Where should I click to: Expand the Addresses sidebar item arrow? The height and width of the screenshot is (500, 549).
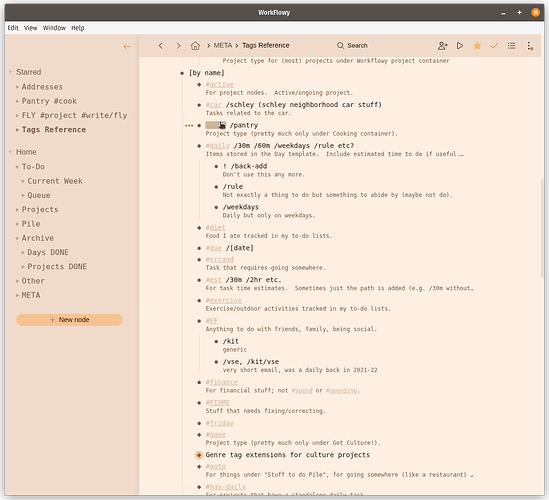pyautogui.click(x=17, y=87)
